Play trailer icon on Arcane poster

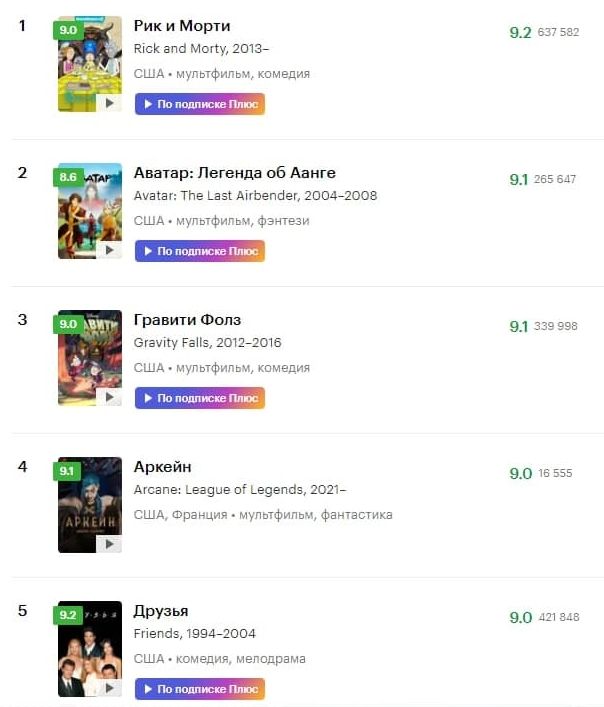coord(109,544)
